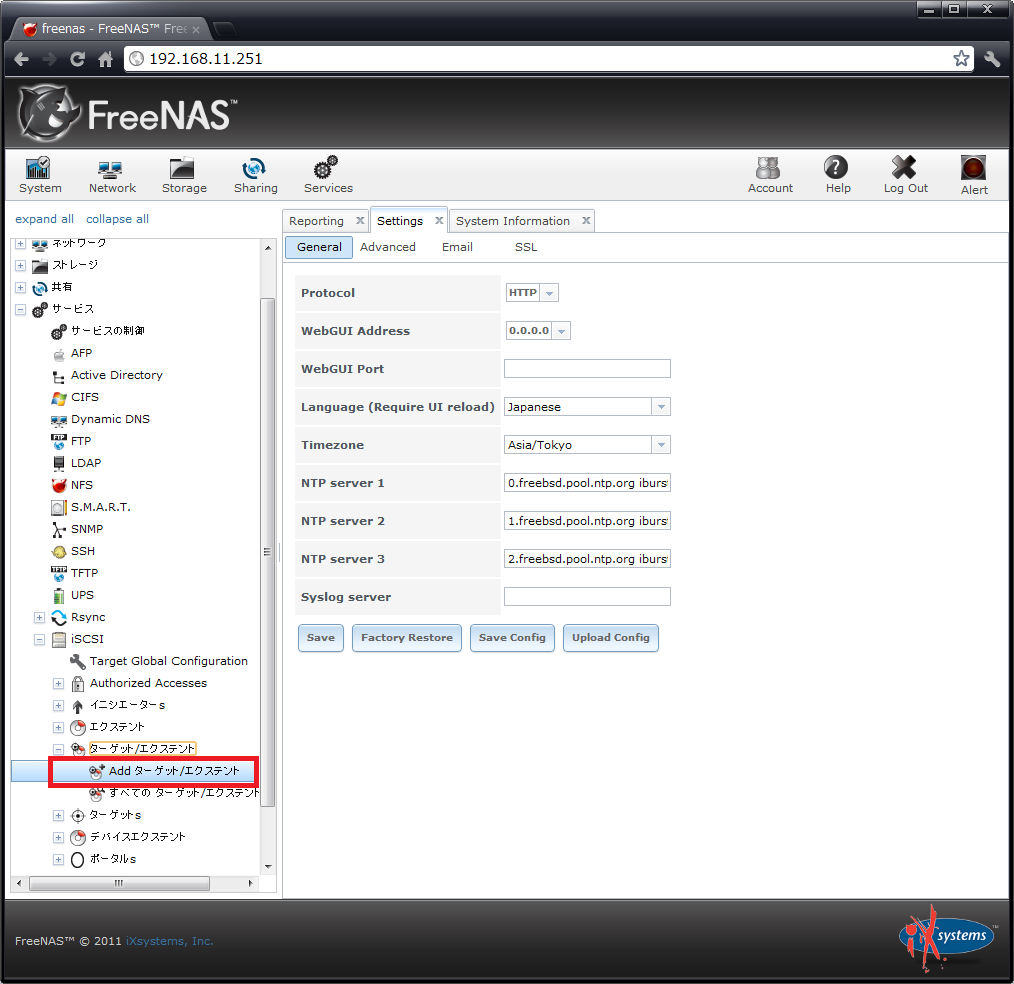Expand the Authorized Accesses node
This screenshot has height=984, width=1014.
(58, 683)
